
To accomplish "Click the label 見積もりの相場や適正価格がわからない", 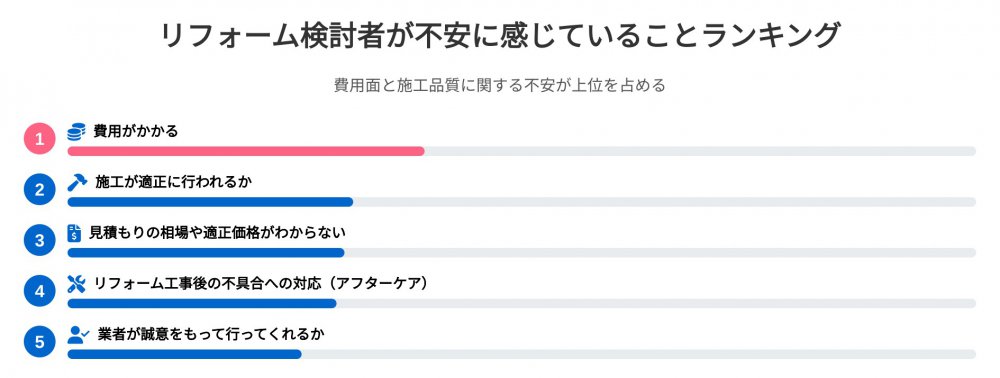I will click(x=217, y=233).
